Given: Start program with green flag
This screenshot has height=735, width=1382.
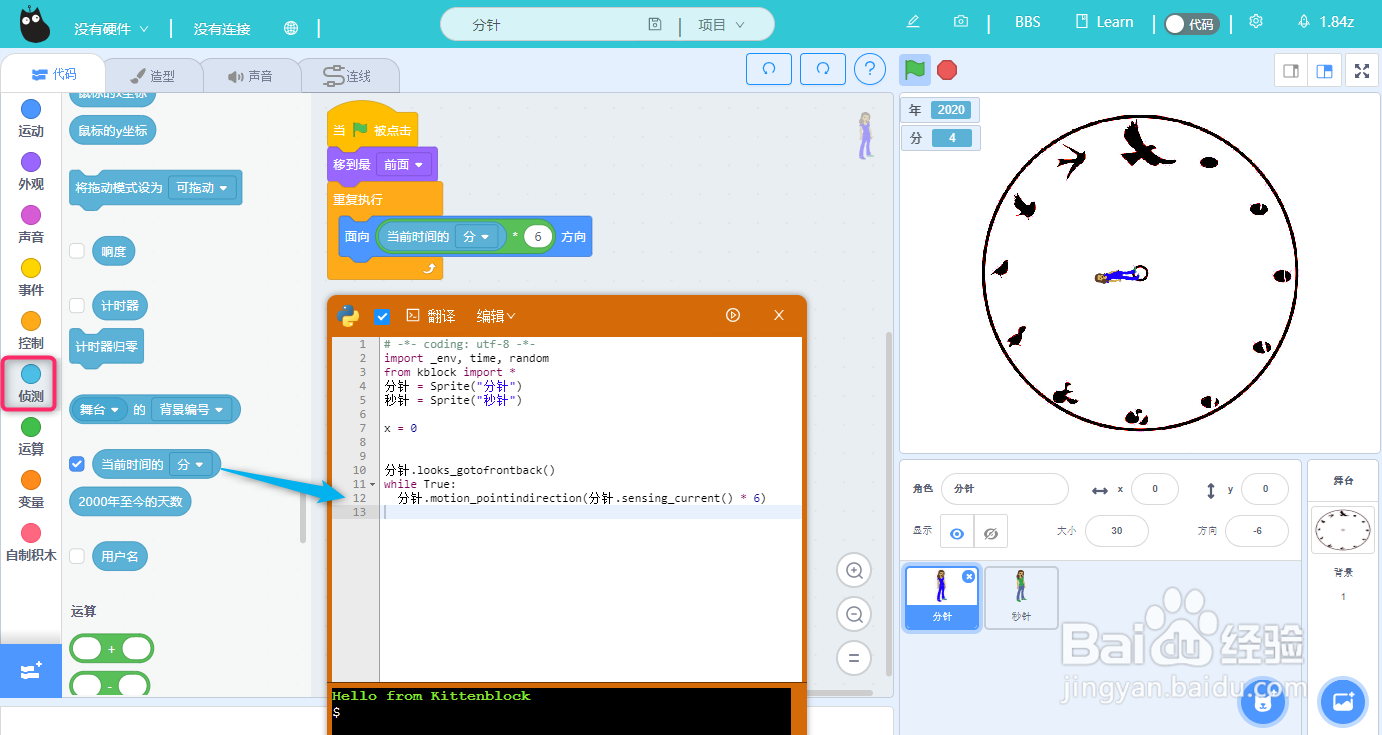Looking at the screenshot, I should [x=915, y=70].
